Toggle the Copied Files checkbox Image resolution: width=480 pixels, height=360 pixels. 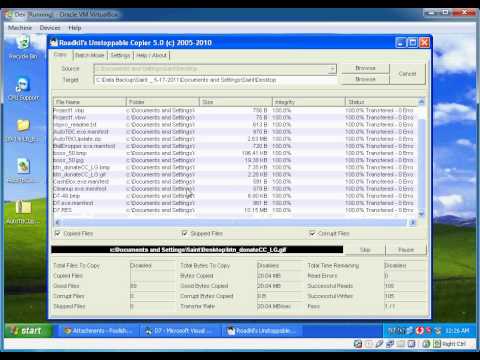pos(57,233)
